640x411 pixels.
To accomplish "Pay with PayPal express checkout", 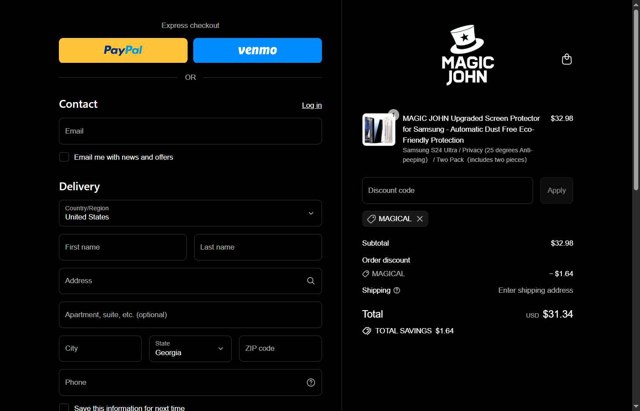I will (123, 50).
